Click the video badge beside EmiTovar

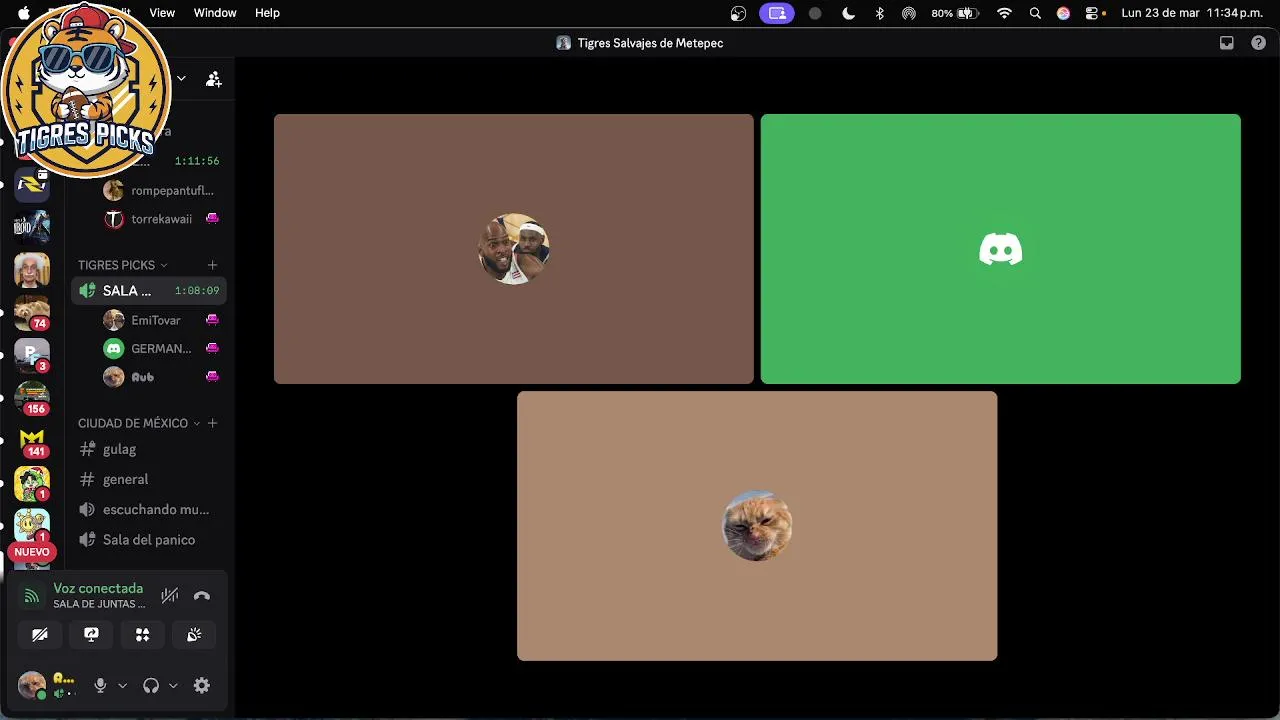pyautogui.click(x=212, y=320)
